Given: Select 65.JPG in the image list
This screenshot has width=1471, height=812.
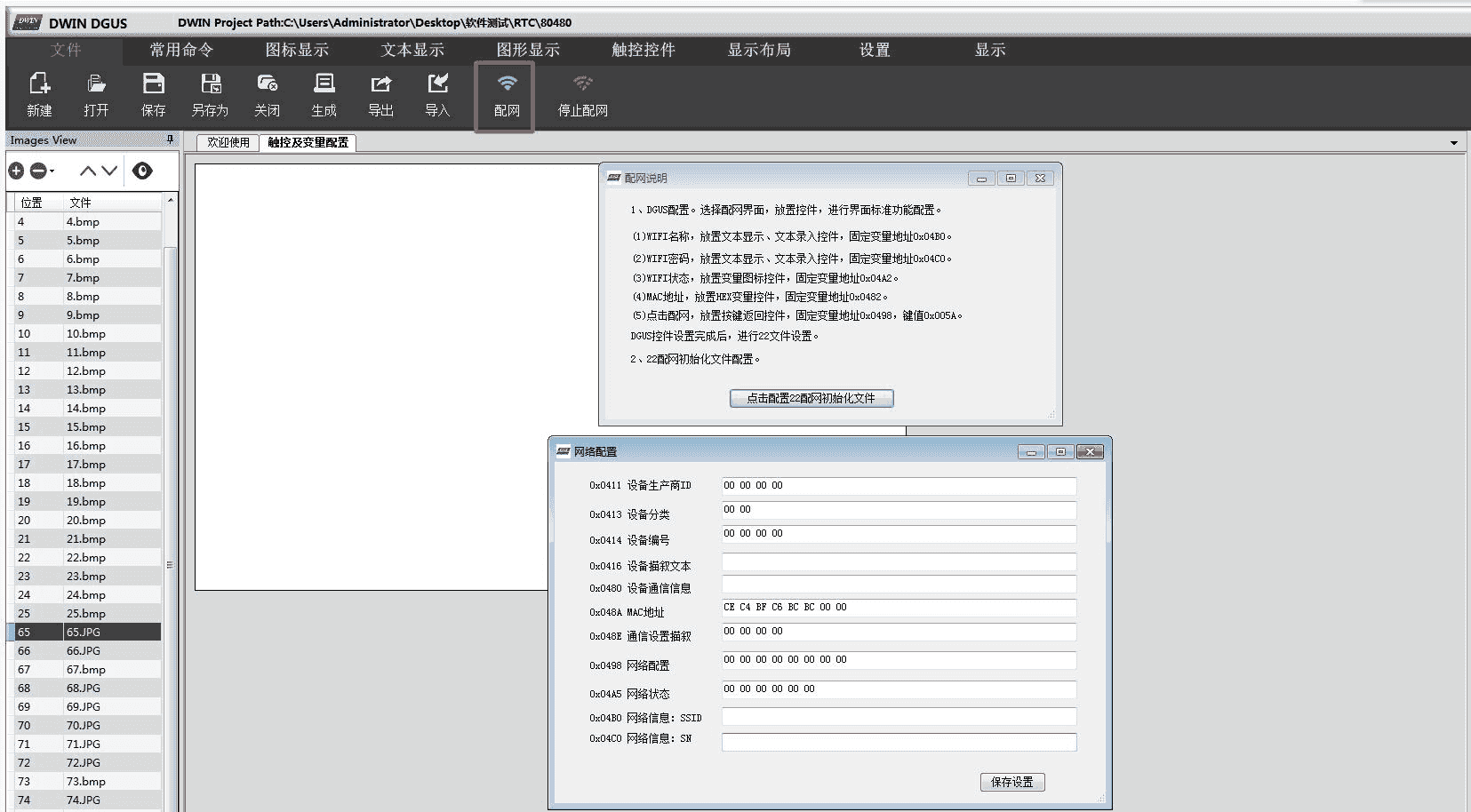Looking at the screenshot, I should 85,633.
